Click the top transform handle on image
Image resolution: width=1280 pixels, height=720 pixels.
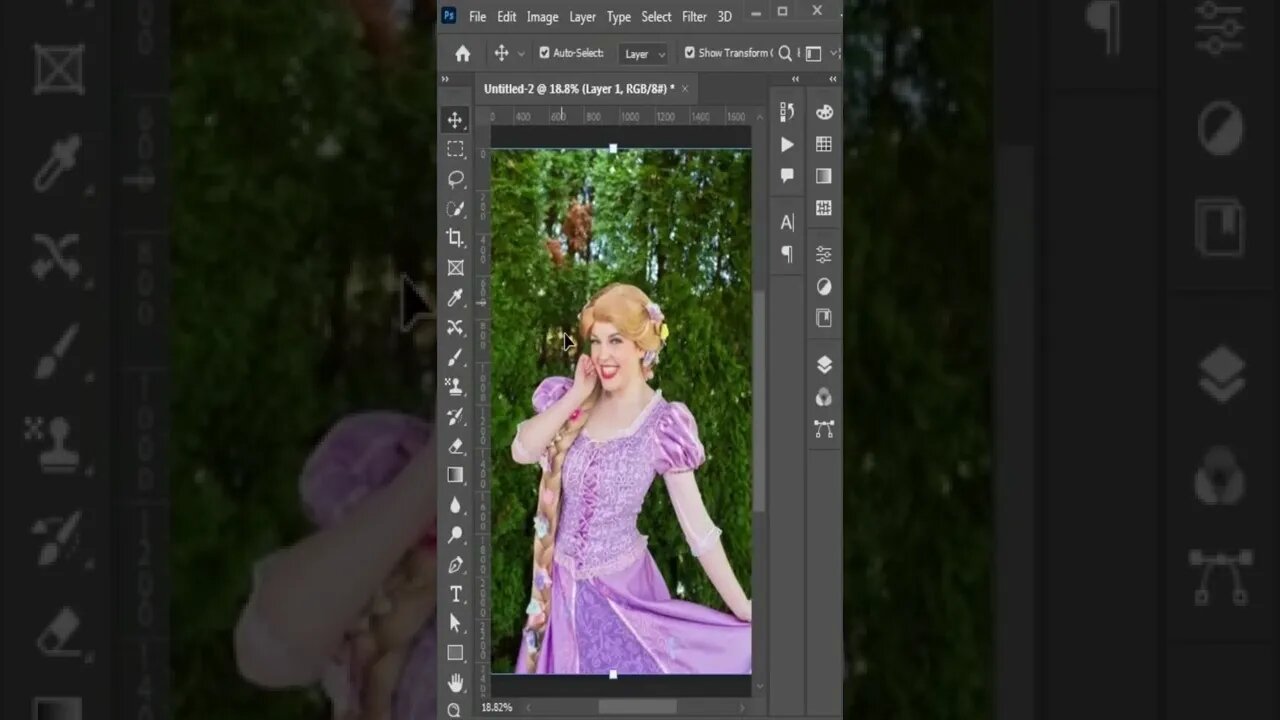click(613, 148)
